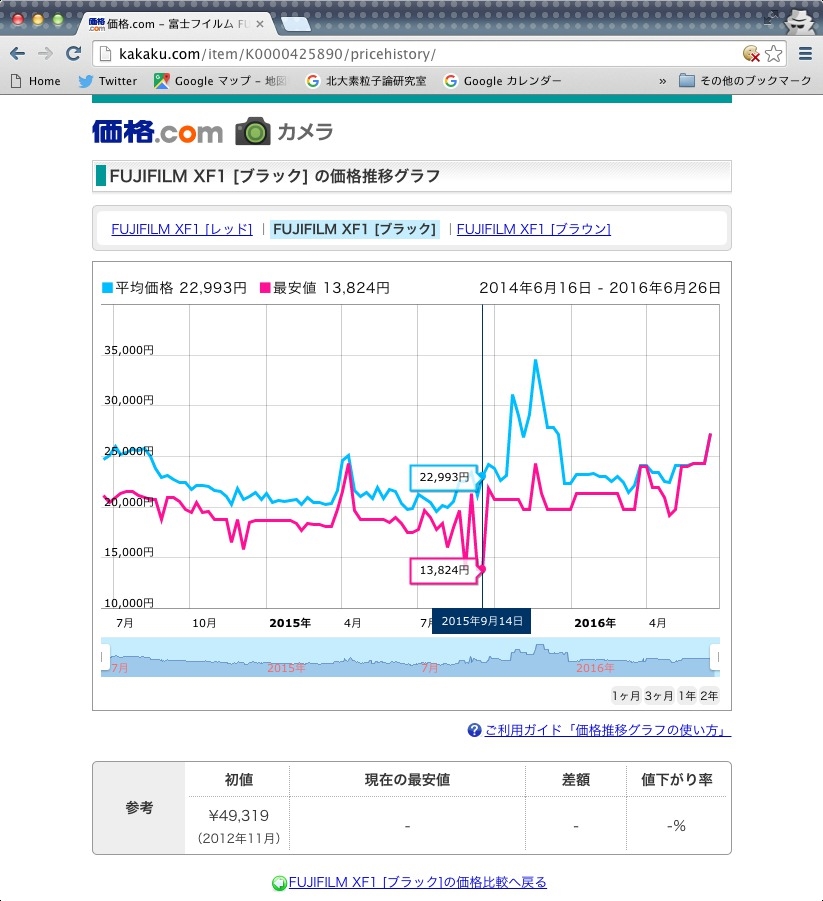Open the Twitter bookmark
The height and width of the screenshot is (901, 823).
108,81
